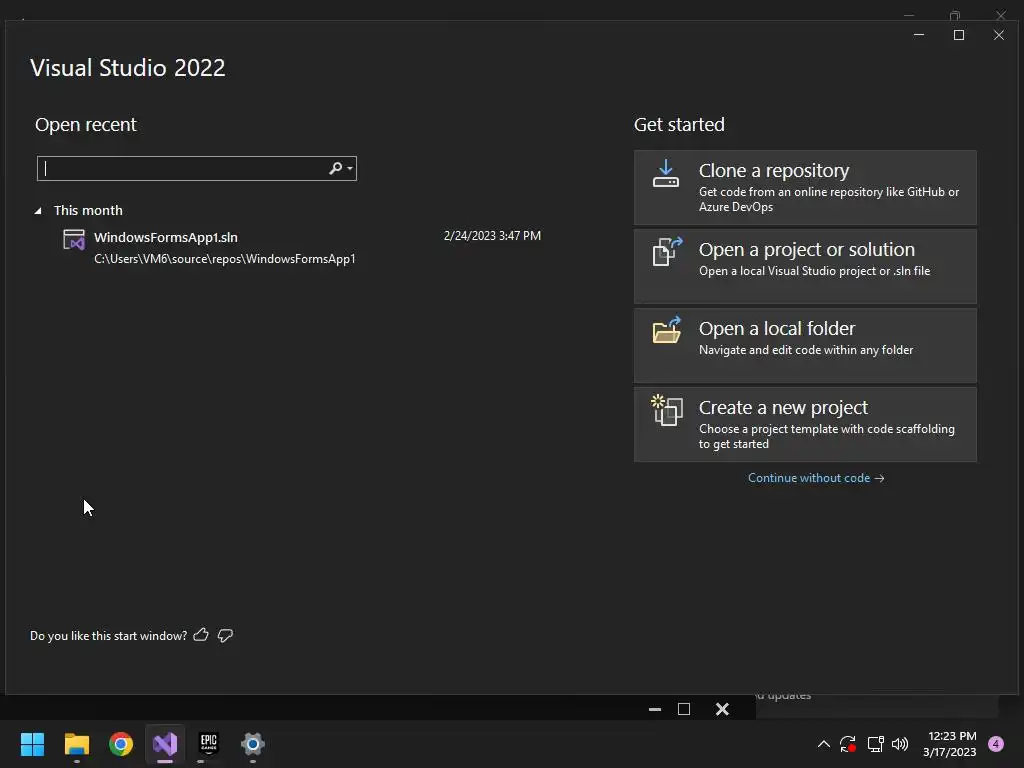Click the Create a new project button
The height and width of the screenshot is (768, 1024).
(x=805, y=424)
